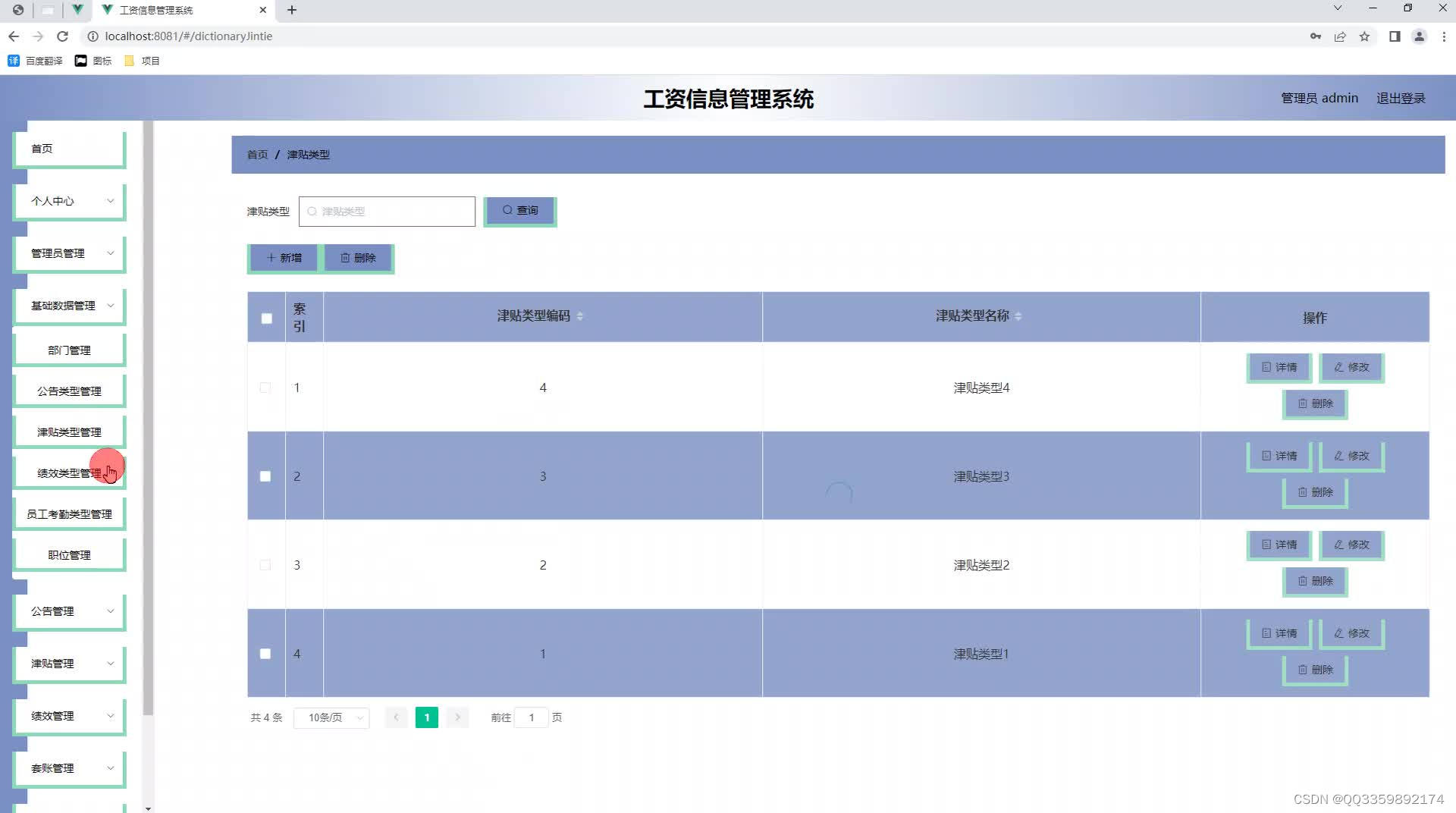The width and height of the screenshot is (1456, 813).
Task: Open 首页 in the sidebar
Action: [x=69, y=149]
